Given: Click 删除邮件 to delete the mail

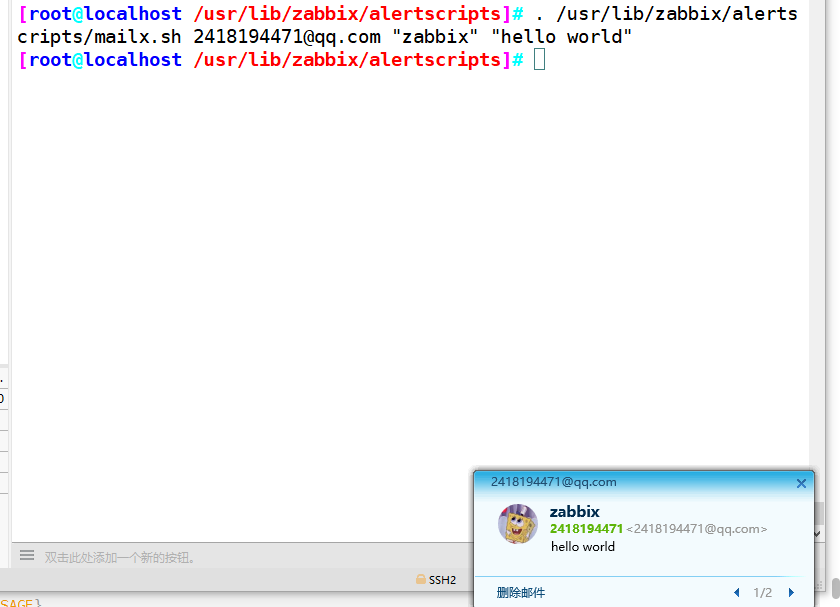Looking at the screenshot, I should pyautogui.click(x=521, y=593).
